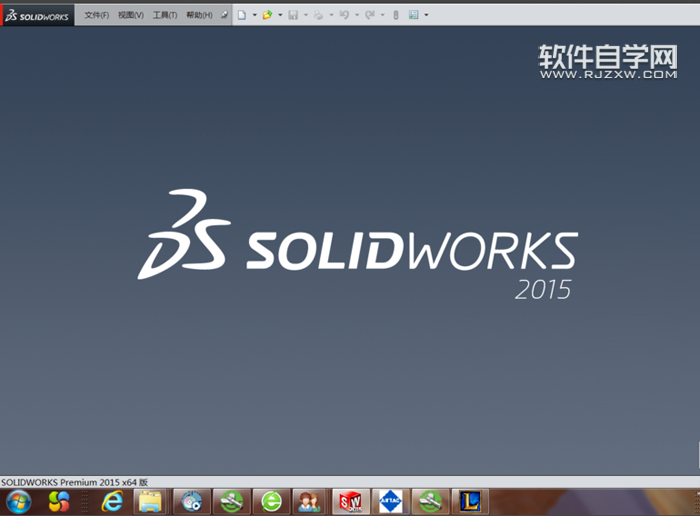The height and width of the screenshot is (516, 700).
Task: Click the first green circular tool taskbar icon
Action: pyautogui.click(x=231, y=502)
